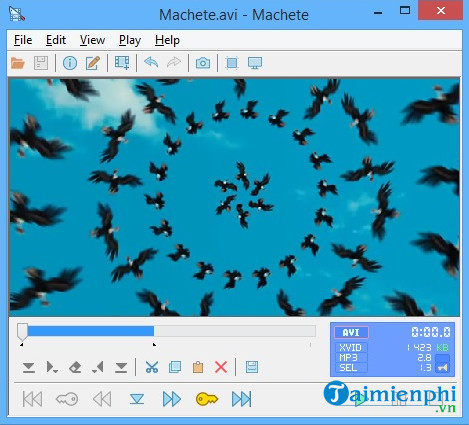Open the File menu
Viewport: 469px width, 425px height.
pyautogui.click(x=23, y=40)
